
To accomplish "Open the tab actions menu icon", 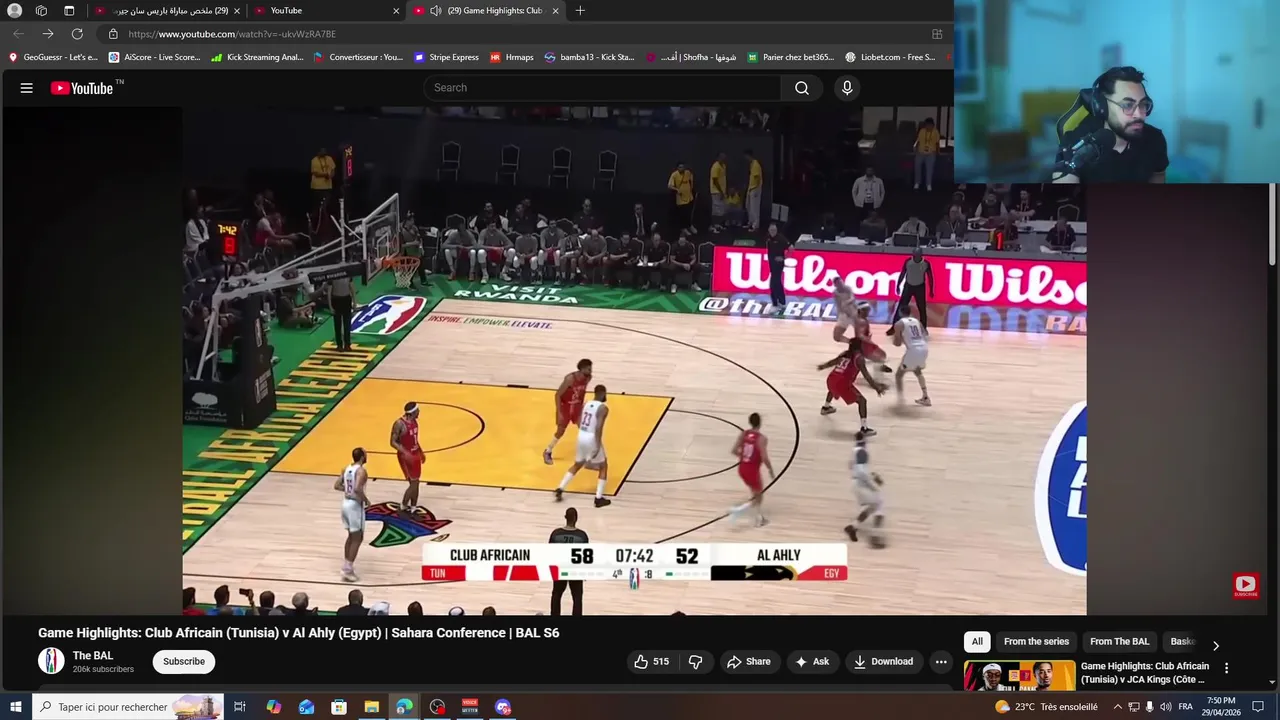I will point(69,11).
